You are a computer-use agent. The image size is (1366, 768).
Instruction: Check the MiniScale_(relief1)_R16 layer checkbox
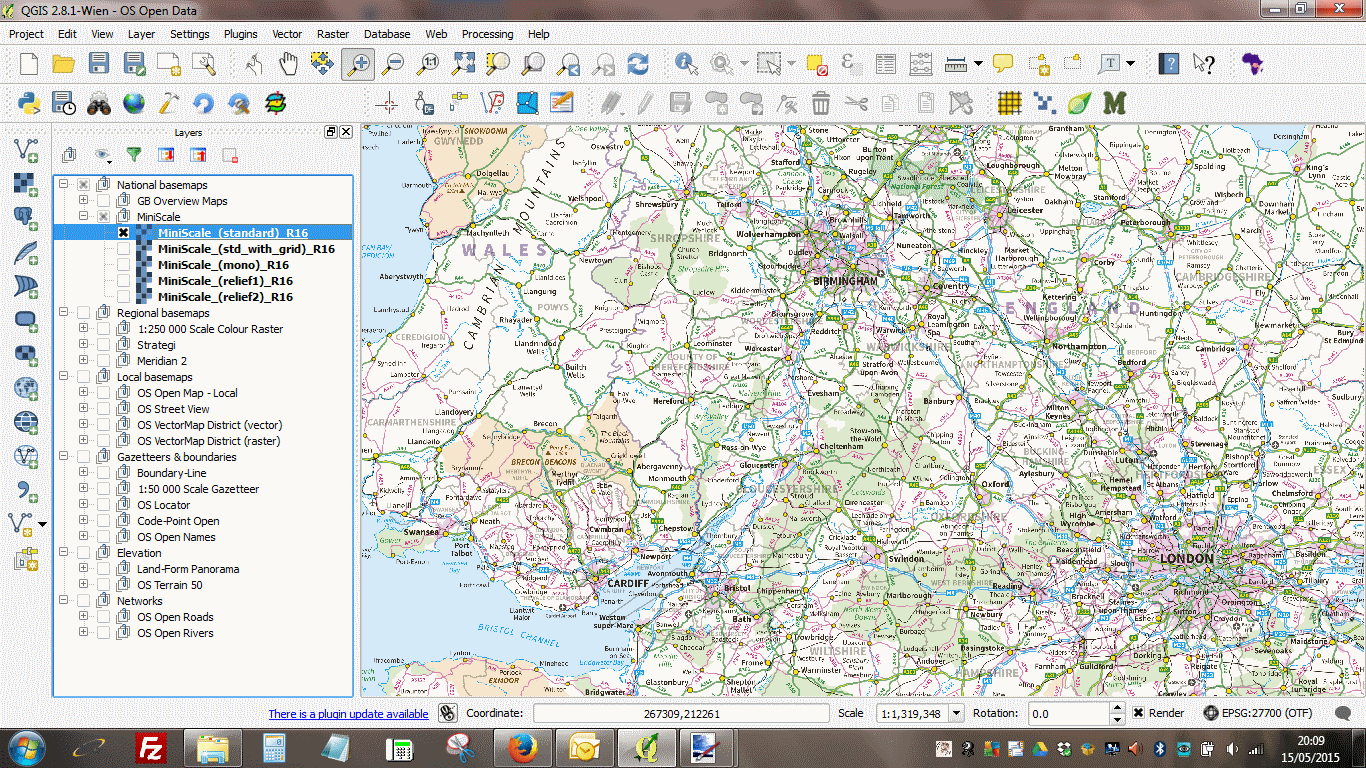(123, 281)
